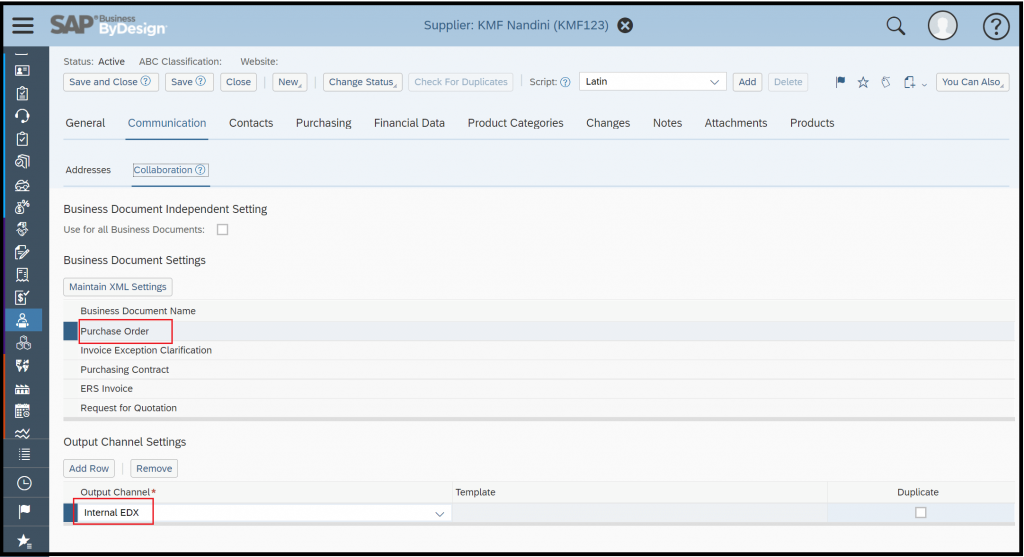Open the Output Channel Internal EDX dropdown
Viewport: 1024px width, 557px height.
point(440,514)
